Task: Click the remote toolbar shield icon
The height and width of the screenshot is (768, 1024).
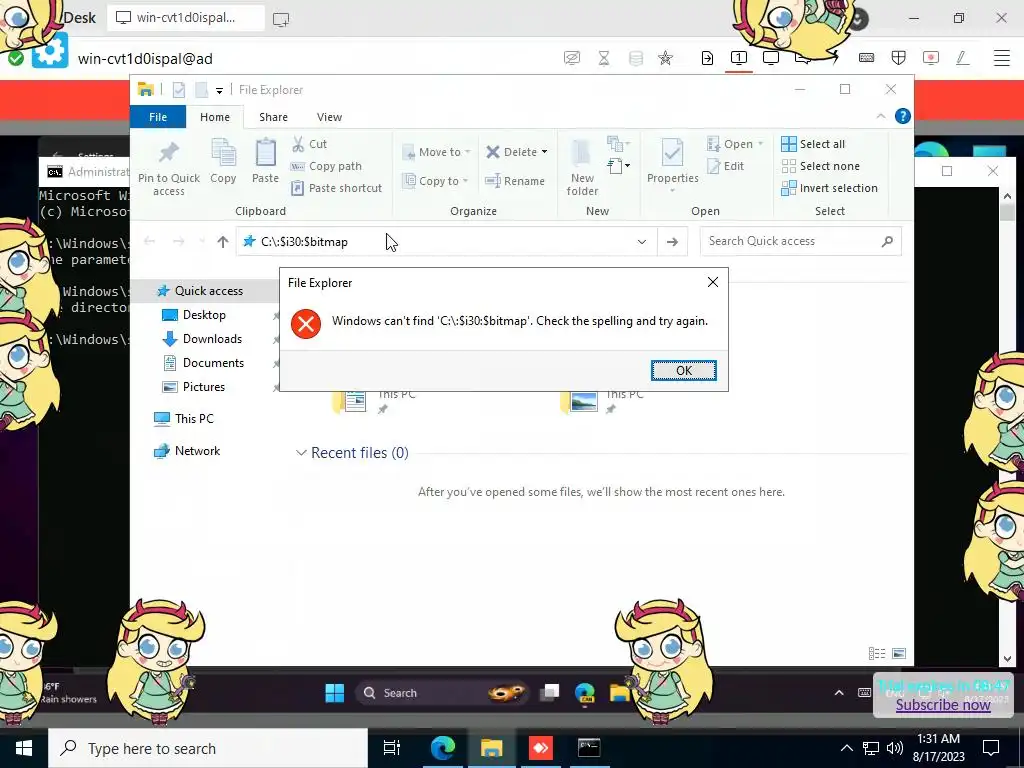Action: coord(899,58)
